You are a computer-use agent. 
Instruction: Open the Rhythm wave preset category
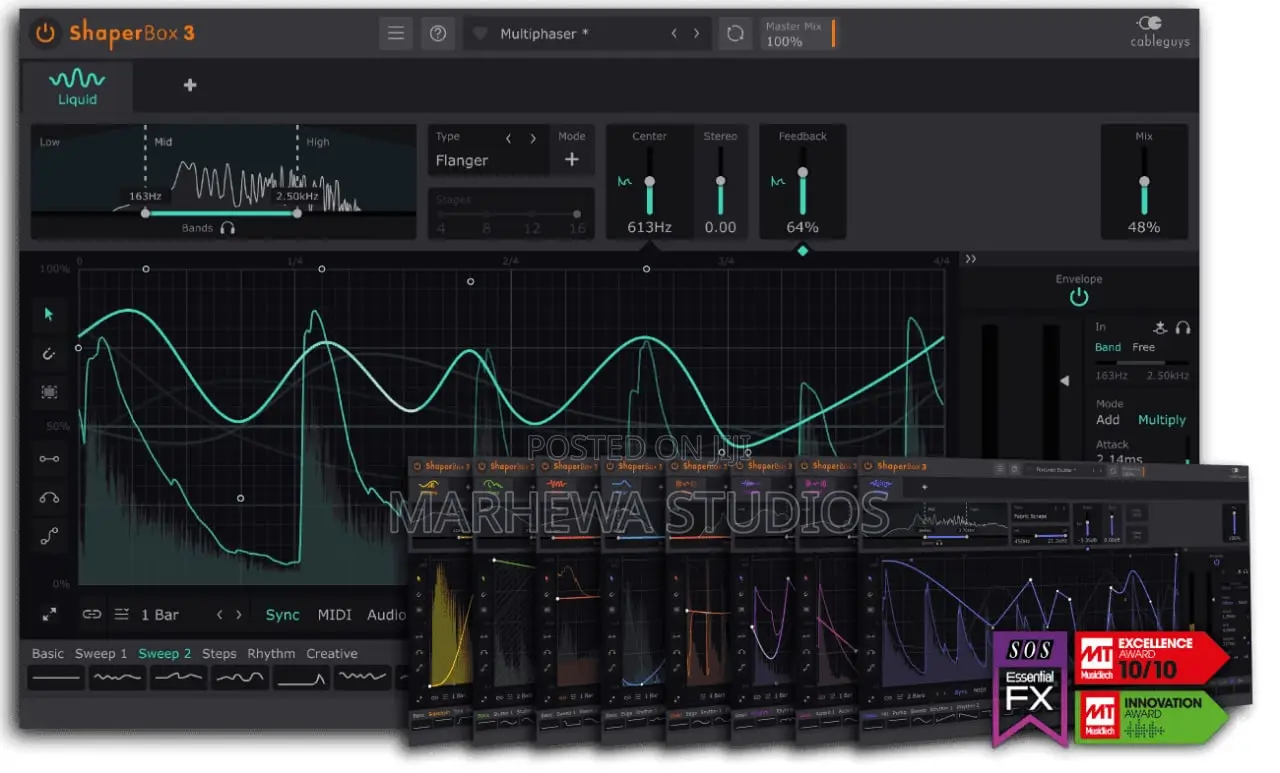click(x=272, y=653)
